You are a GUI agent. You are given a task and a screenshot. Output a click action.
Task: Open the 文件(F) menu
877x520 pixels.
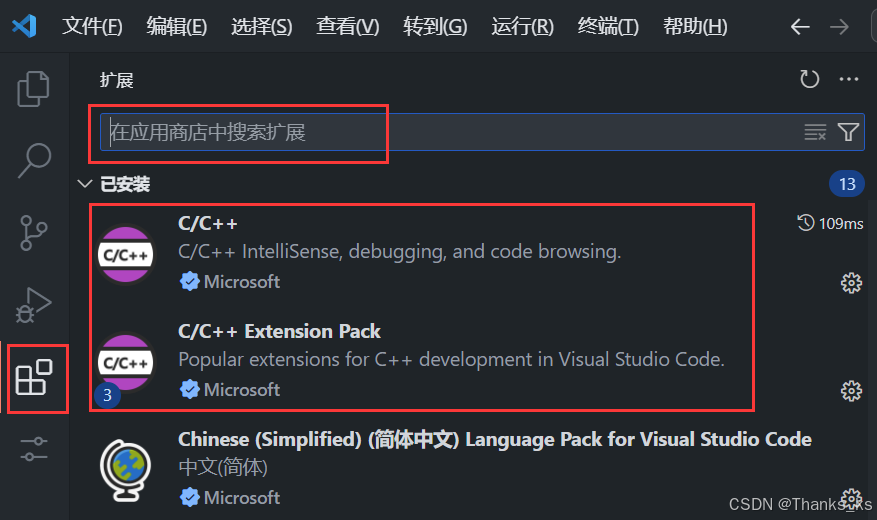[92, 26]
